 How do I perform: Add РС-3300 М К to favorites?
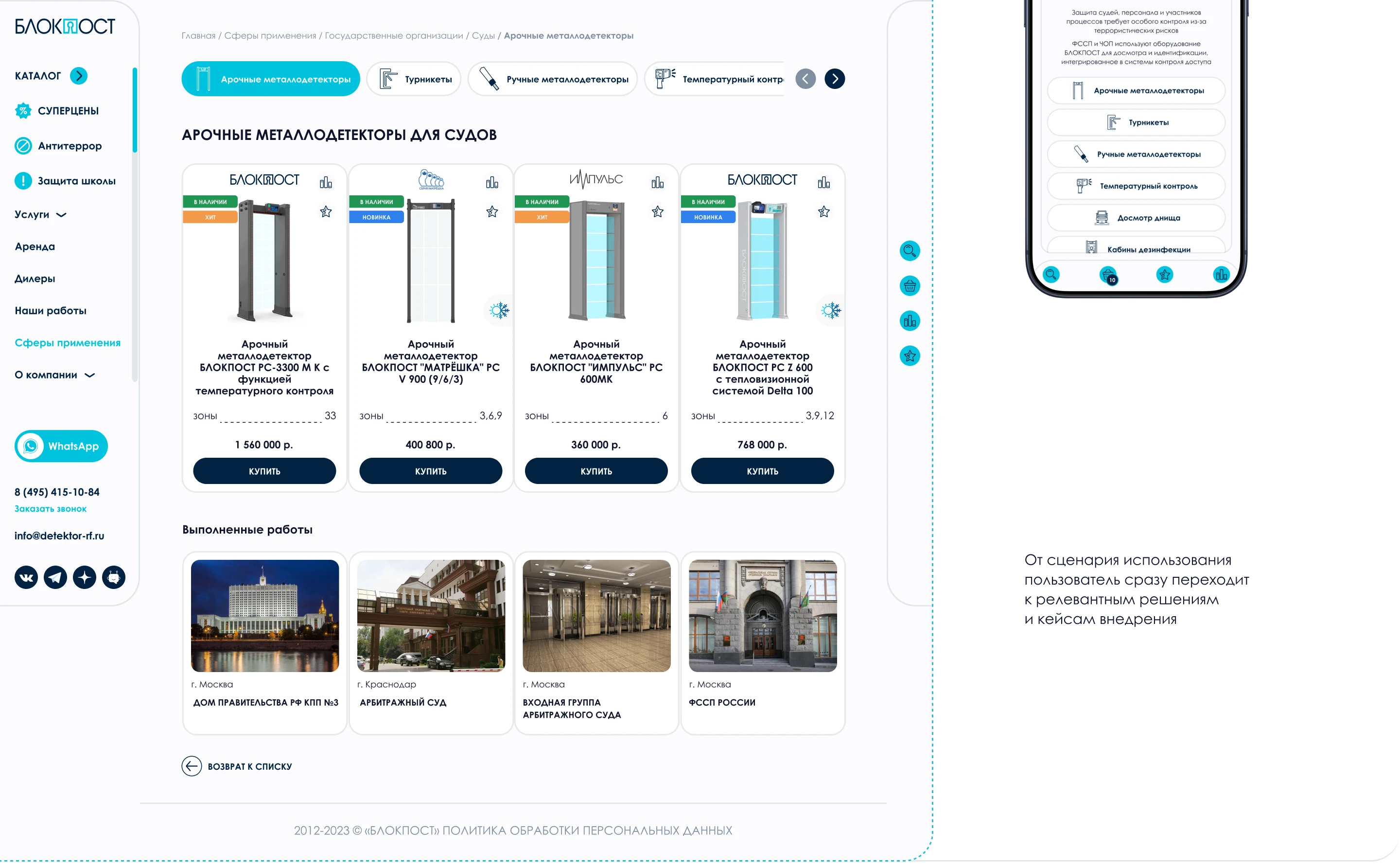326,212
